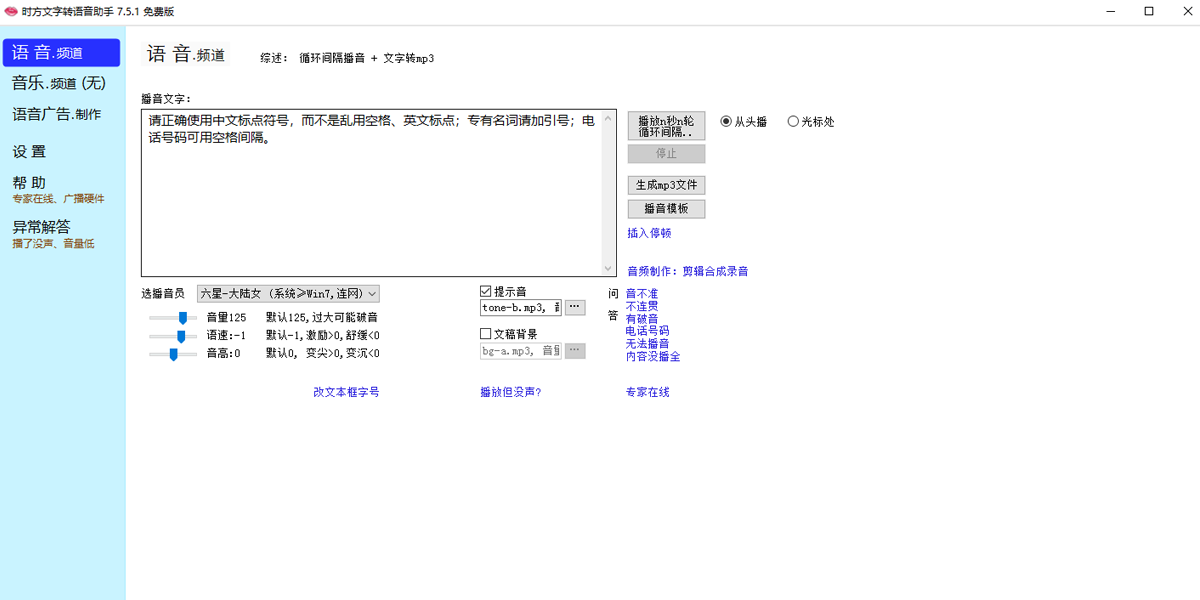1200x600 pixels.
Task: Click the 语速 speed slider thumb
Action: click(x=181, y=336)
